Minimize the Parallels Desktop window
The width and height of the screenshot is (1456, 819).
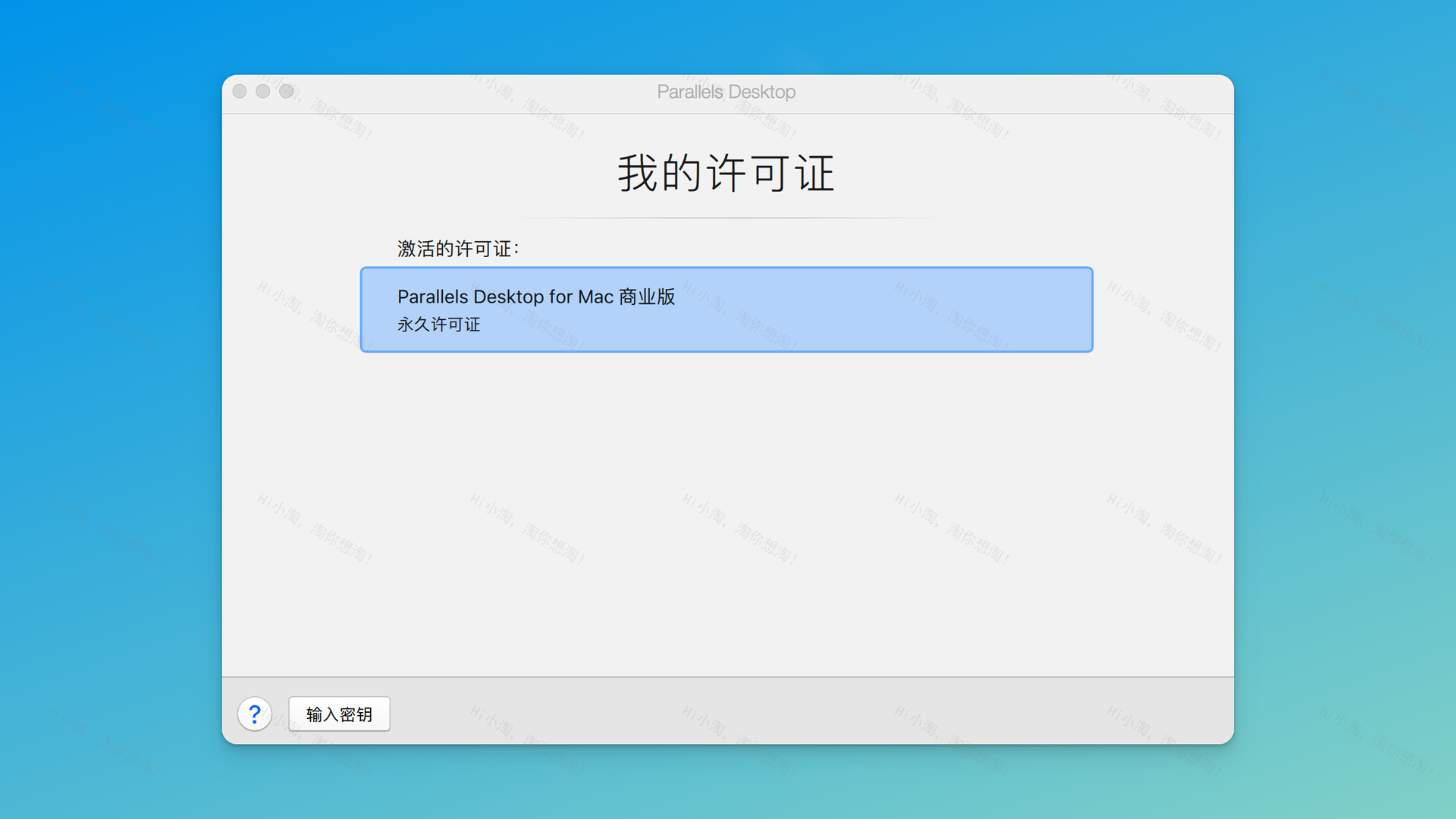(263, 91)
